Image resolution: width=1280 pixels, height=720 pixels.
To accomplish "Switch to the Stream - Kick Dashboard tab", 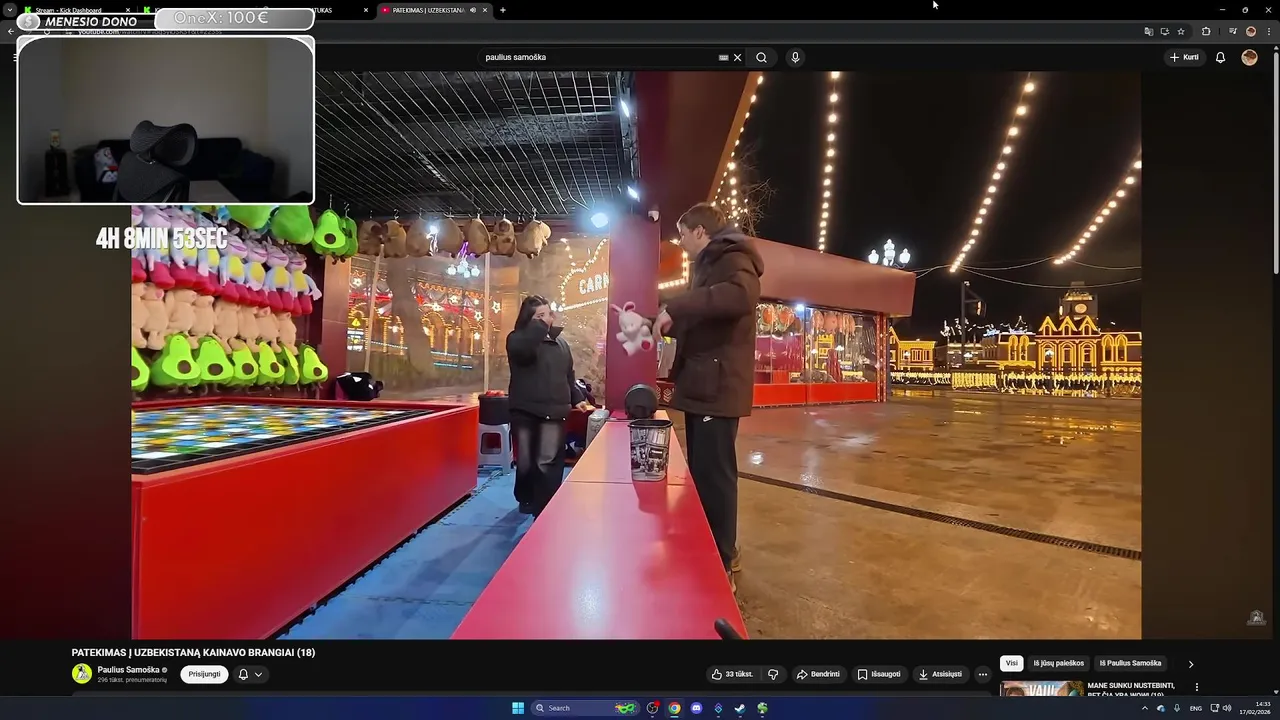I will [x=75, y=10].
